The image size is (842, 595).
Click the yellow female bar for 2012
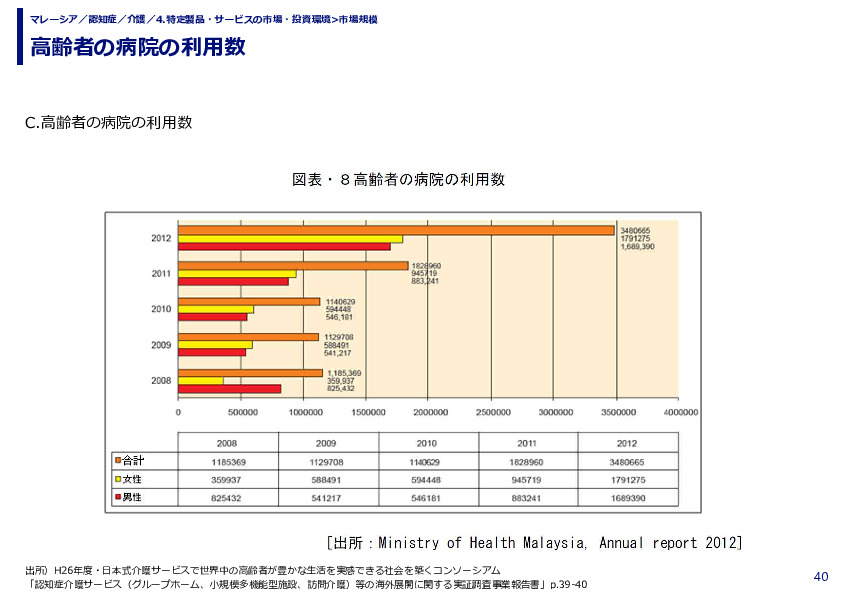pos(291,239)
